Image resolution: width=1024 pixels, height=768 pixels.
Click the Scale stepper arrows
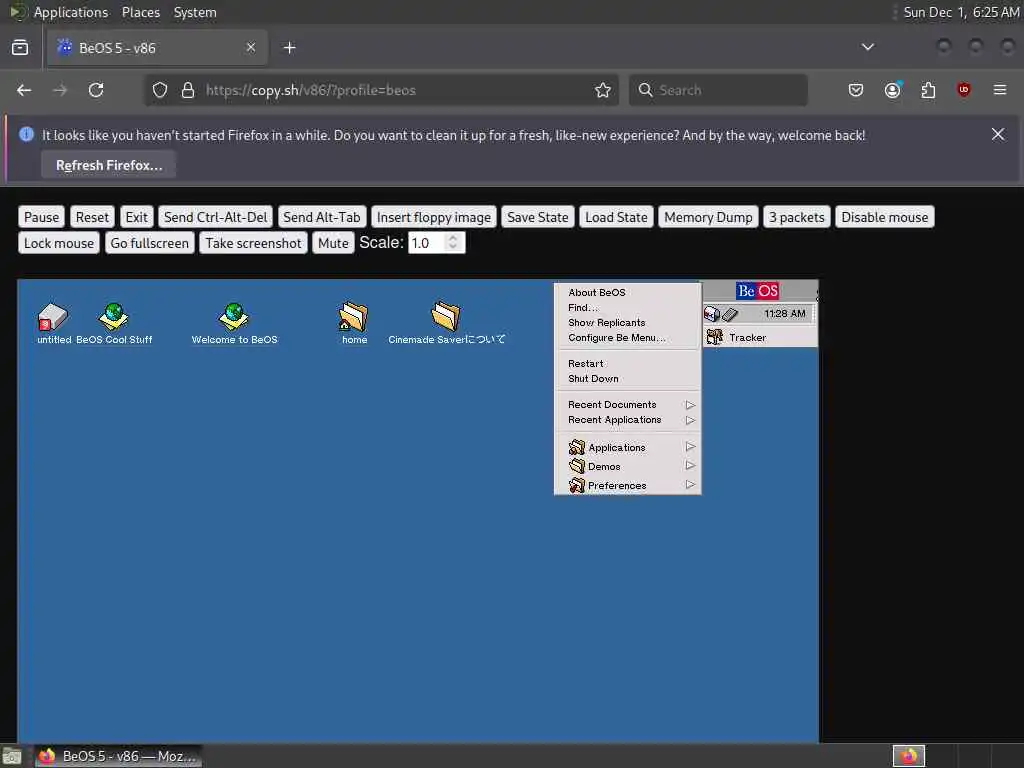coord(453,243)
